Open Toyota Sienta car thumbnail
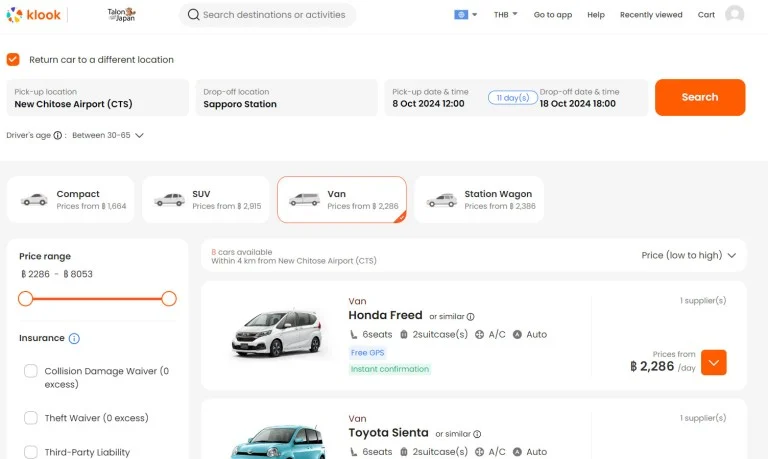Viewport: 768px width, 459px height. click(277, 441)
